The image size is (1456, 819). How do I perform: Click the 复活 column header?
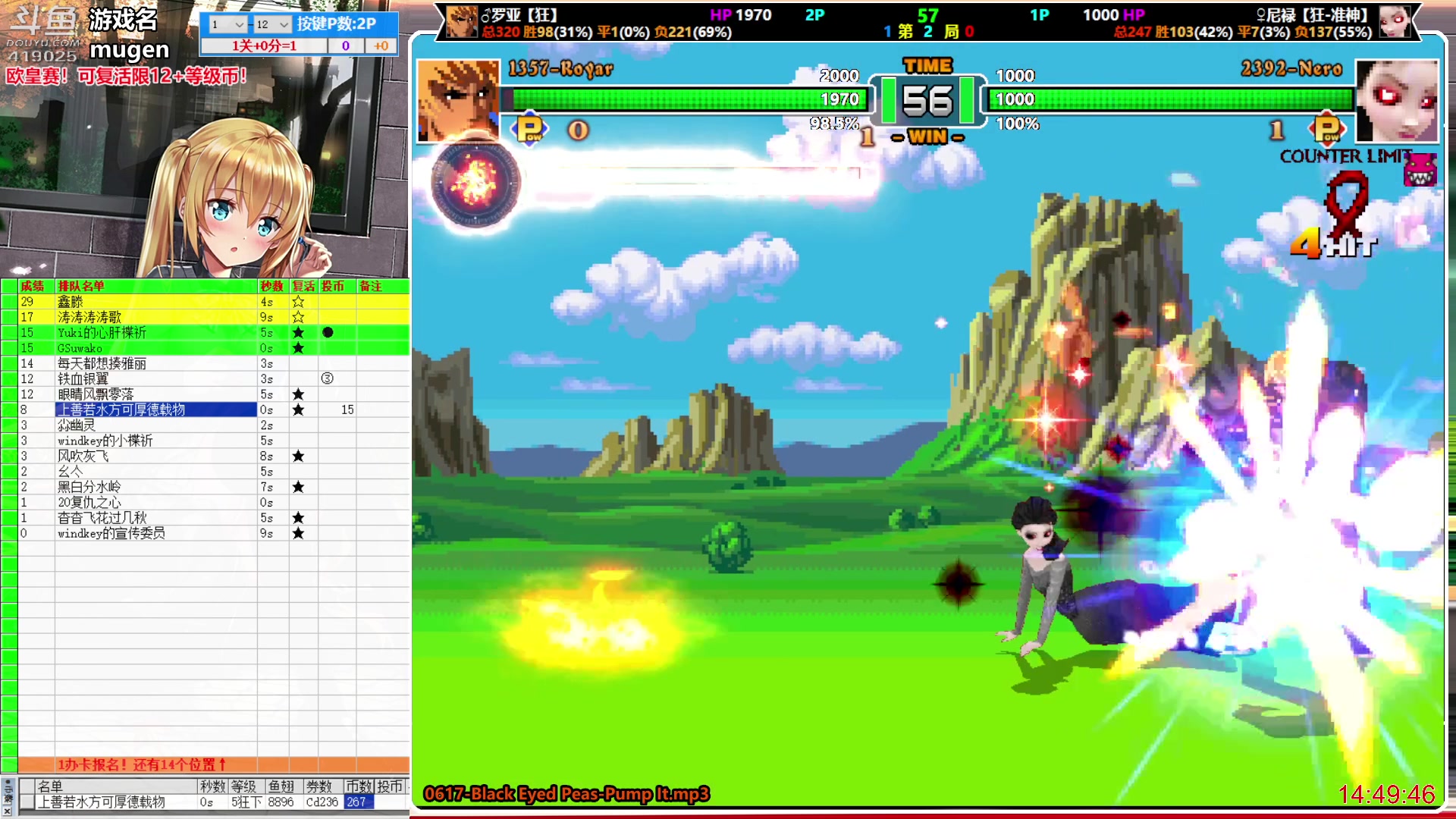click(x=304, y=286)
